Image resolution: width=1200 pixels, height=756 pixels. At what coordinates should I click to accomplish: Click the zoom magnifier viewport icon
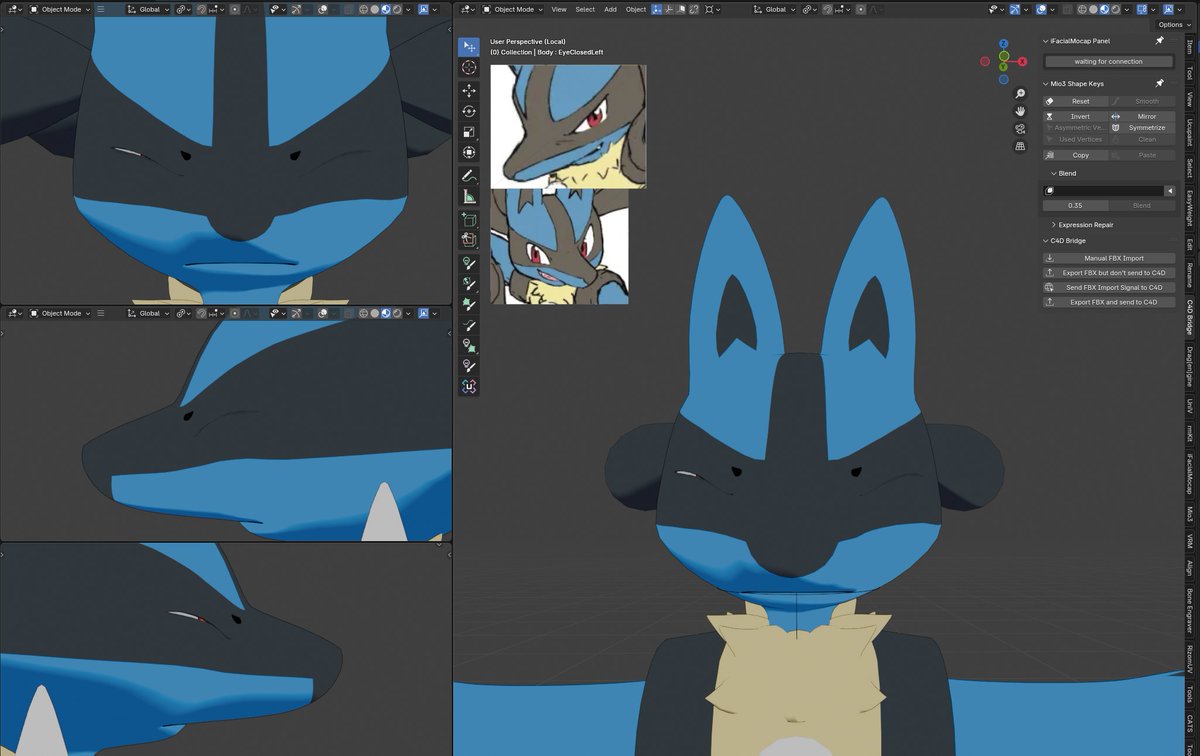pyautogui.click(x=1020, y=94)
